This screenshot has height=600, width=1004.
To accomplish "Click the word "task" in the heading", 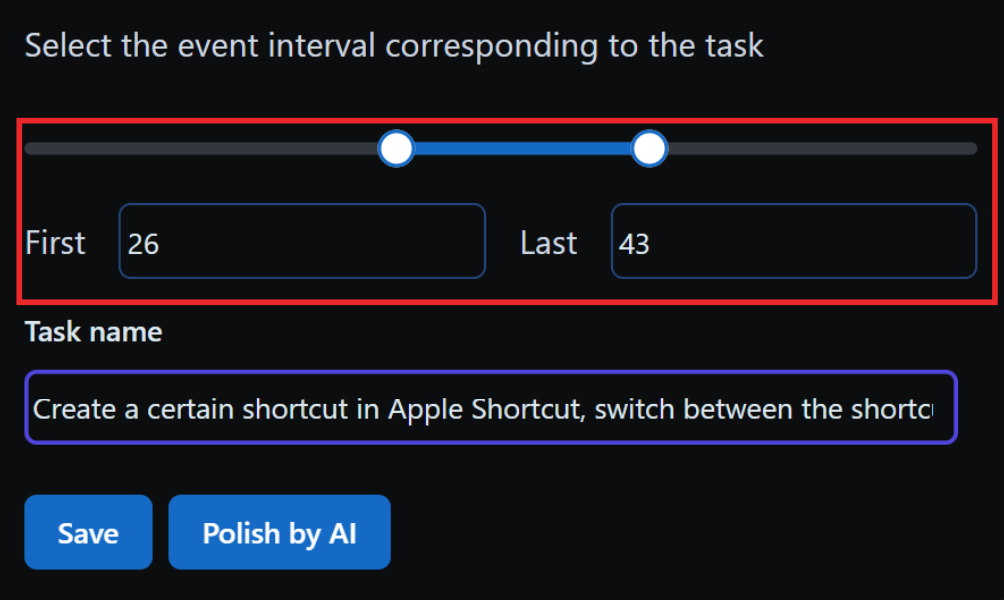I will pyautogui.click(x=731, y=46).
